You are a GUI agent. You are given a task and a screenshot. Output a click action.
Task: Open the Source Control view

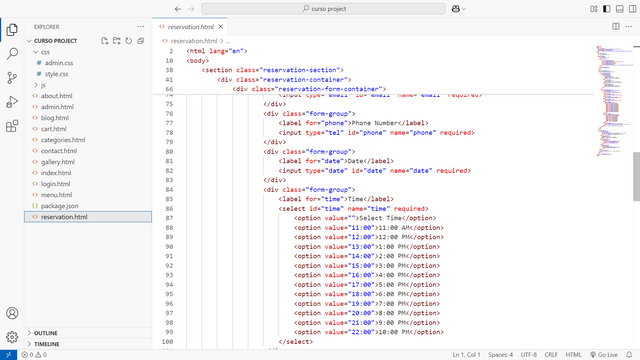[12, 78]
